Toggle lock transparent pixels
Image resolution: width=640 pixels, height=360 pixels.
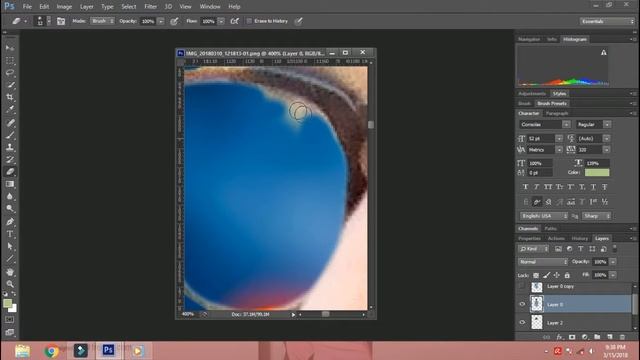click(536, 276)
